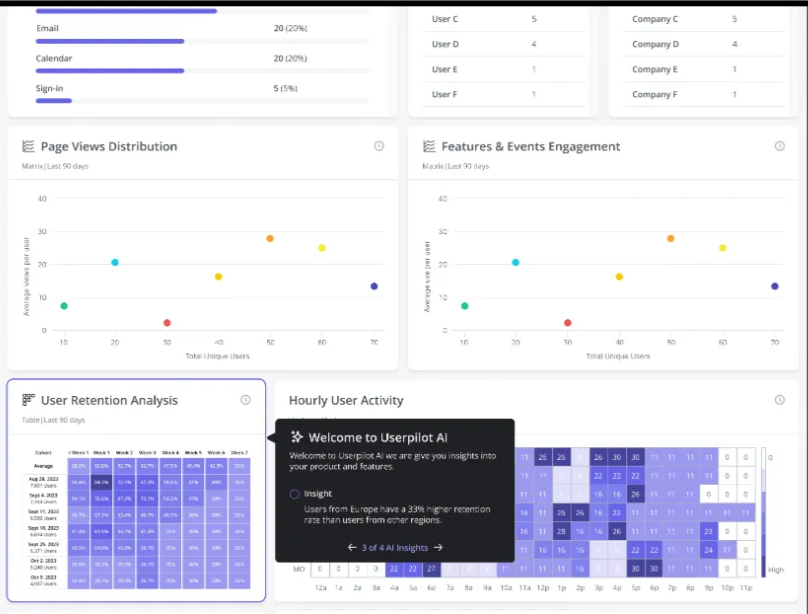The width and height of the screenshot is (808, 614).
Task: Go to the next AI insight arrow
Action: [438, 548]
